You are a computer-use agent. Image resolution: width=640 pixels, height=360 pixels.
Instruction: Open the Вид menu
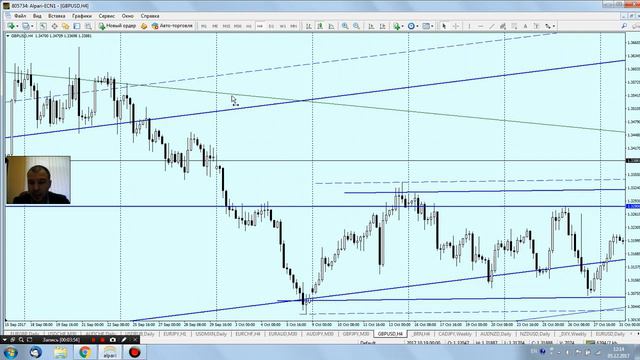click(37, 16)
